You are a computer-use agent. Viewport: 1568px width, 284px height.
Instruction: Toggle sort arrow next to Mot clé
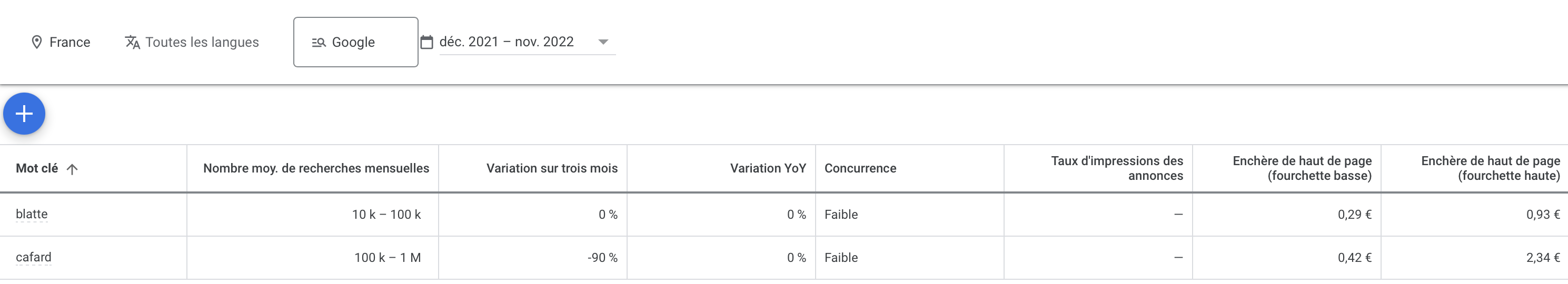pos(72,169)
